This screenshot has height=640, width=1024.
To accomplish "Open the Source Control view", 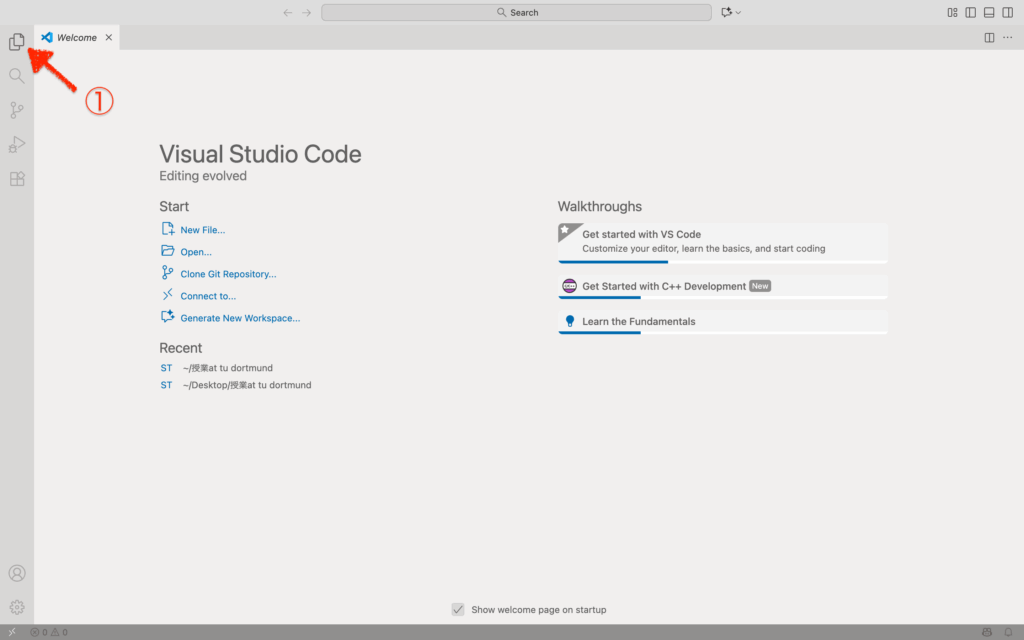I will (16, 110).
